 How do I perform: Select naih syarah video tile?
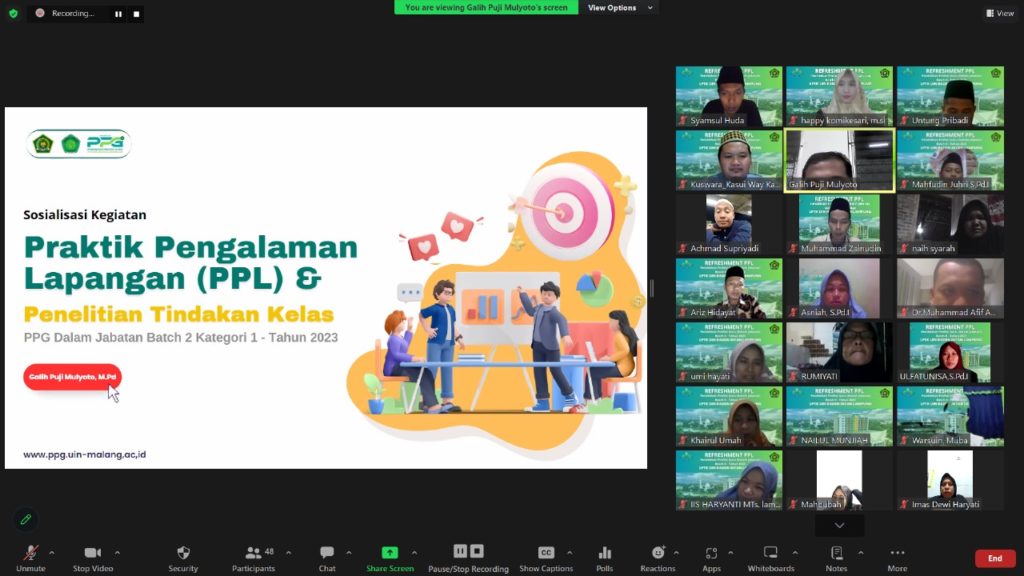click(x=950, y=224)
